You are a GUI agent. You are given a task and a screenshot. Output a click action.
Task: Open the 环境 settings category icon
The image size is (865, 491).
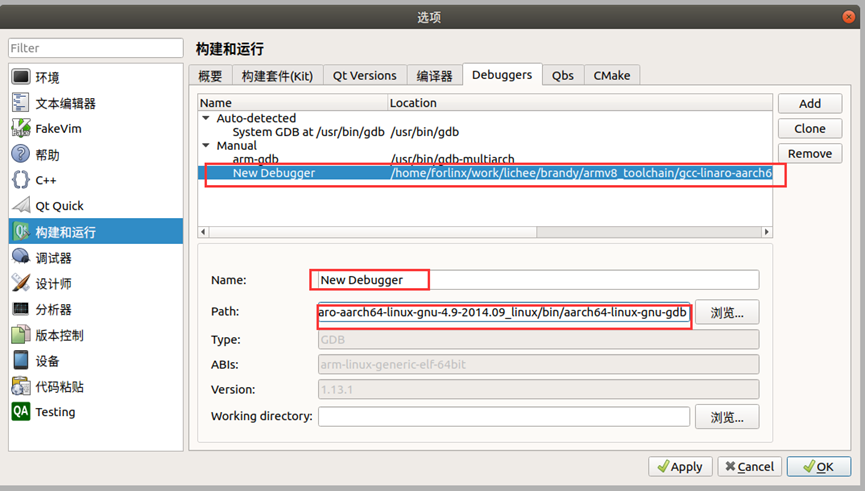21,77
